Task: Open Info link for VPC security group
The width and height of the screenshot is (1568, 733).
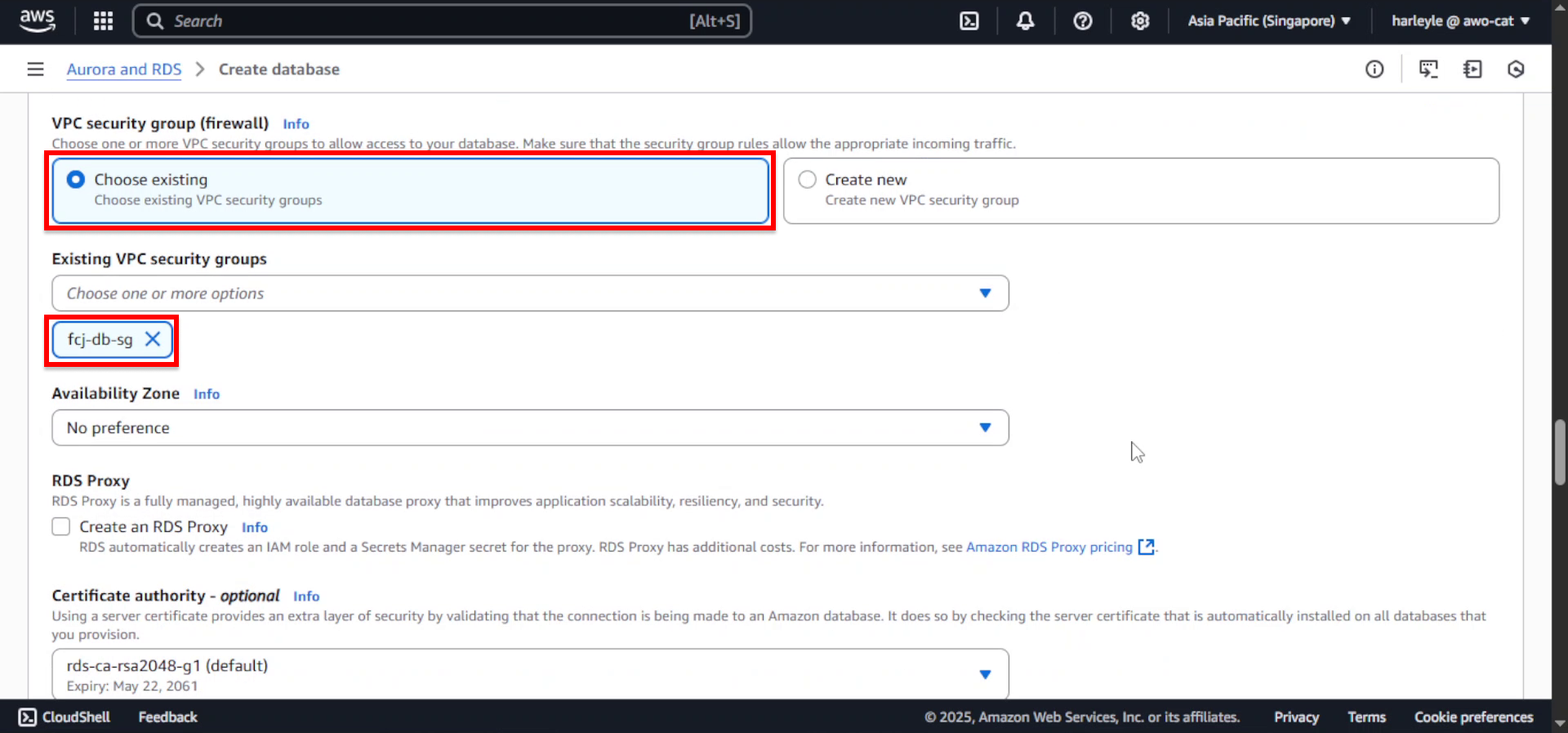Action: tap(296, 124)
